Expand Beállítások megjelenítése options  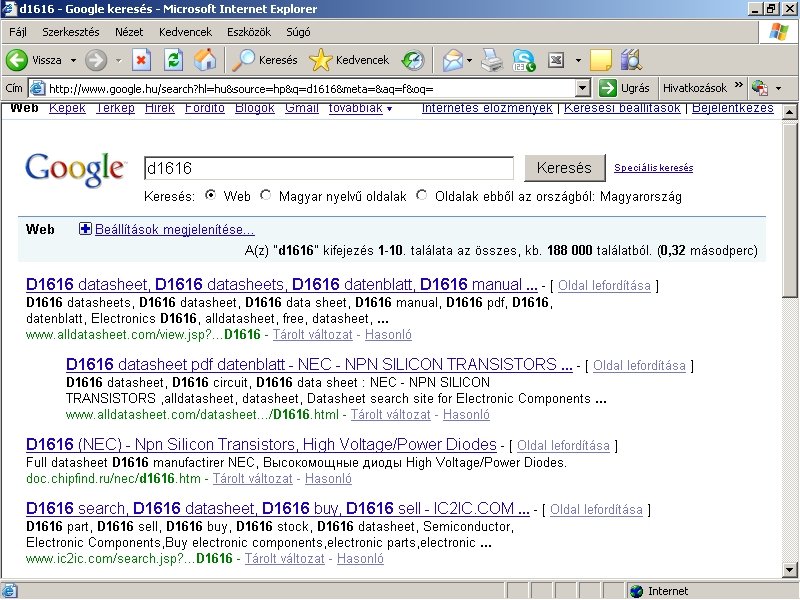pos(174,229)
